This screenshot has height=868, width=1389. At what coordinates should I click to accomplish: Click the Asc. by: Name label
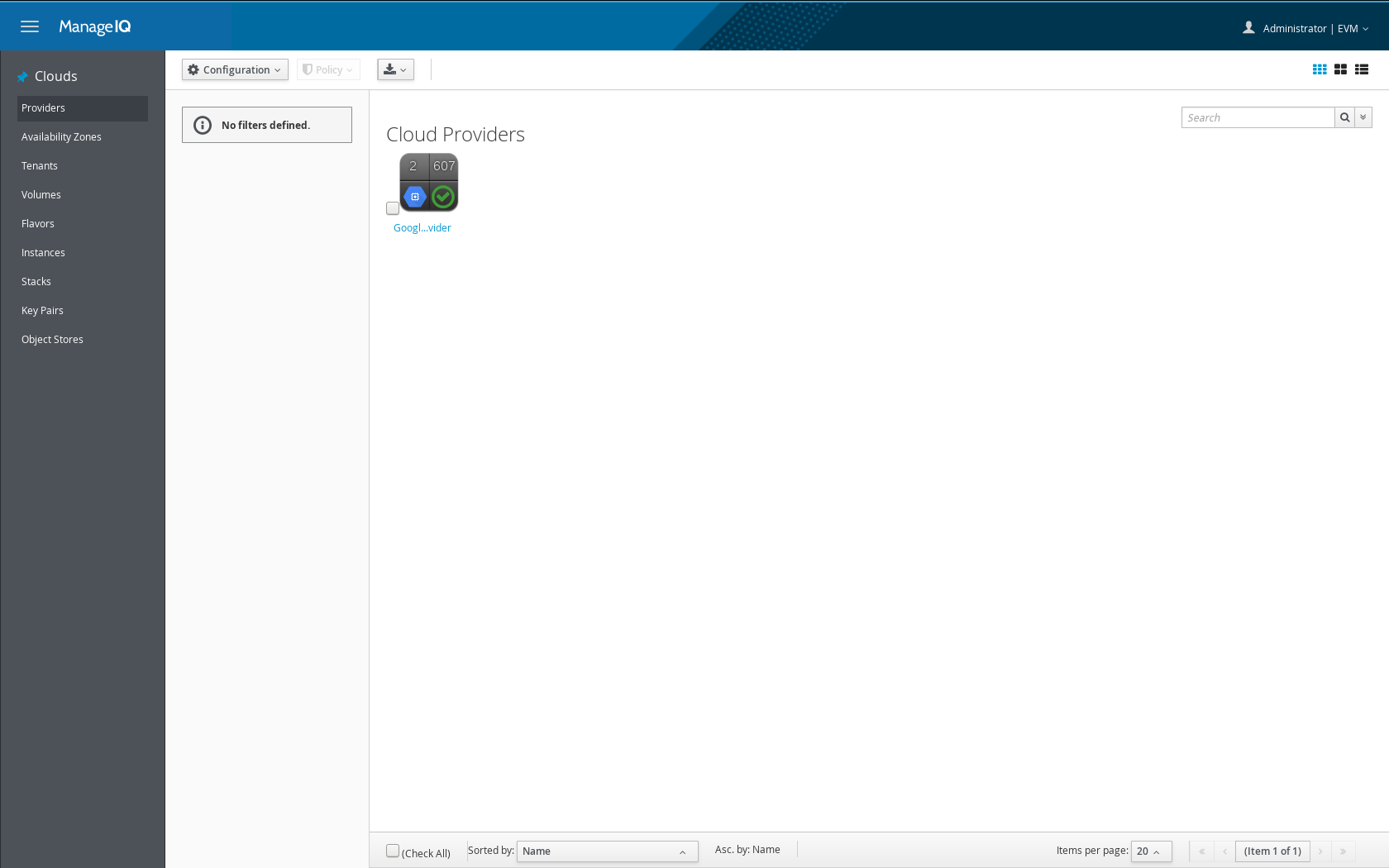pos(747,850)
